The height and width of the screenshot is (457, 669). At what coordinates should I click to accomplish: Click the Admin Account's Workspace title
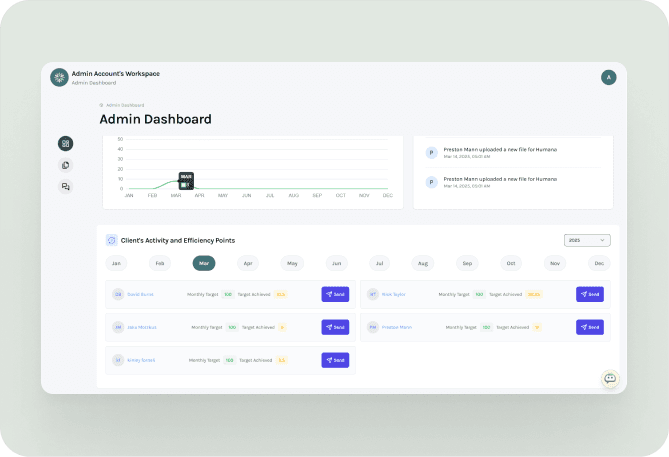coord(116,74)
